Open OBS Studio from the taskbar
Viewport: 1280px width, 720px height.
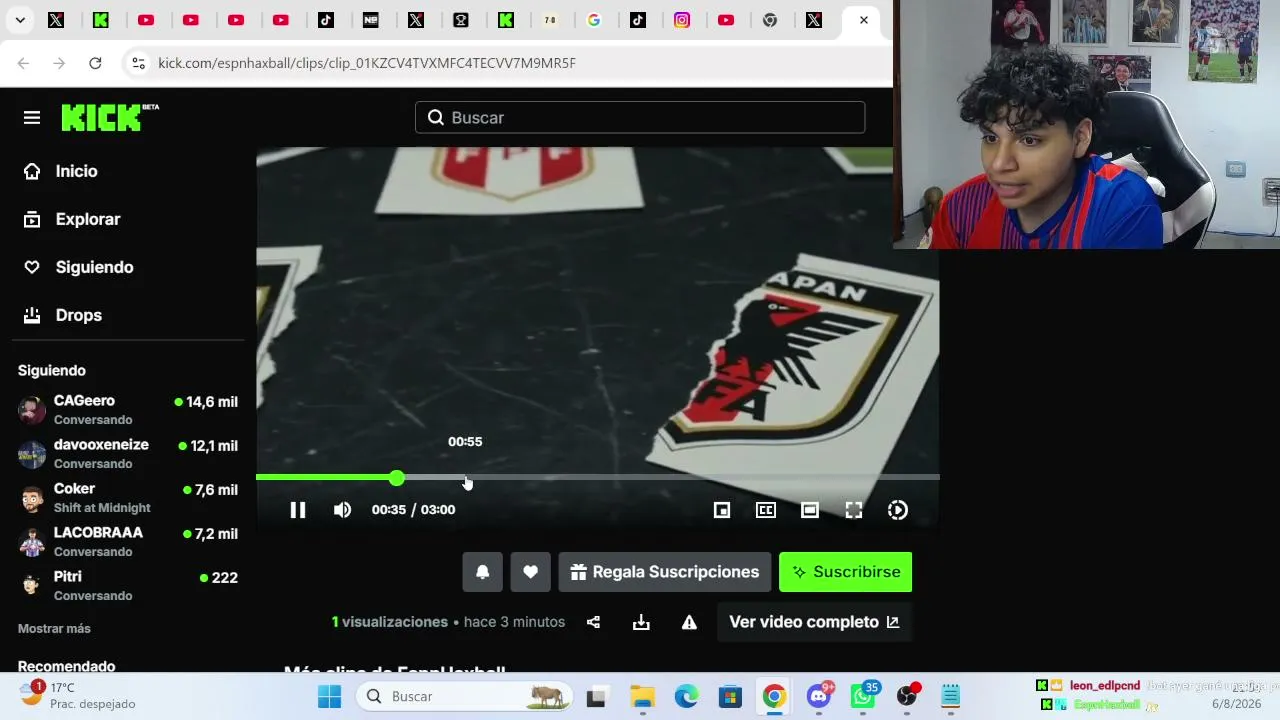pos(907,696)
